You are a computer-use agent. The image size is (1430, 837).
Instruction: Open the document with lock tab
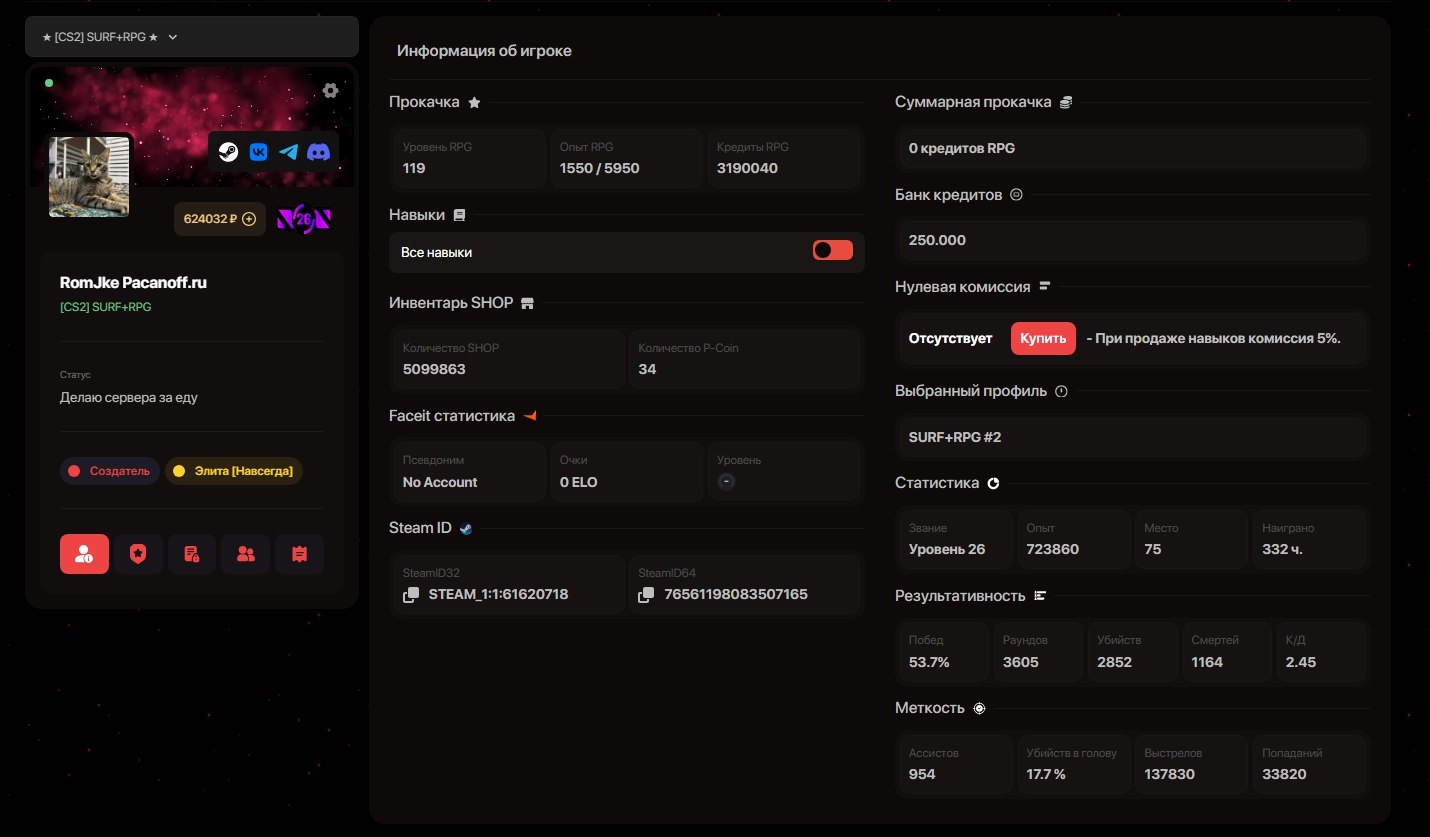(192, 554)
